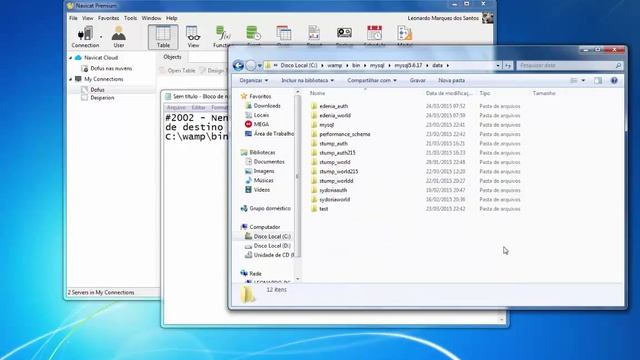Click the Nova pasta button in Explorer
The height and width of the screenshot is (360, 640).
point(451,80)
